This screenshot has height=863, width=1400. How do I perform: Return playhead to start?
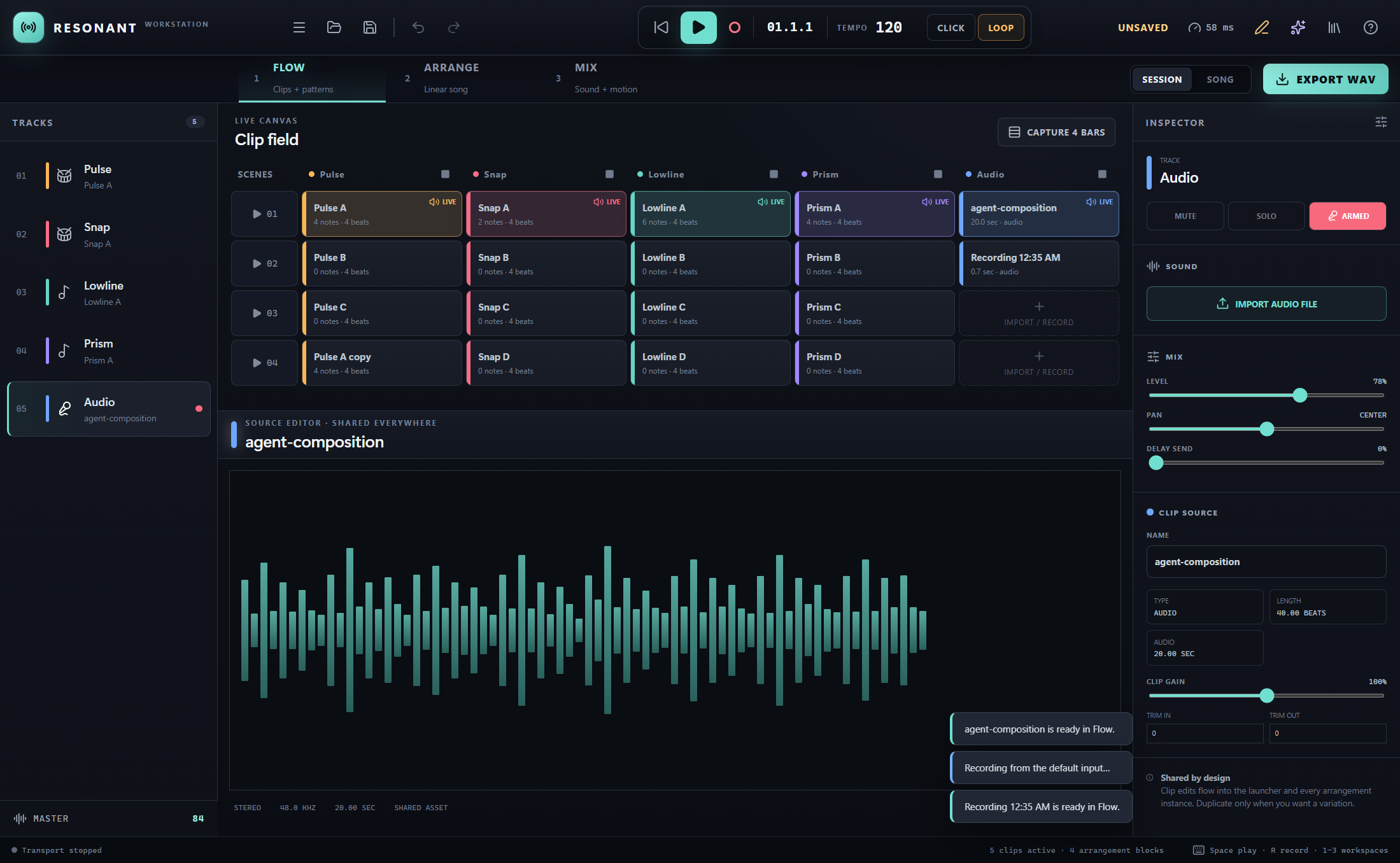(661, 27)
